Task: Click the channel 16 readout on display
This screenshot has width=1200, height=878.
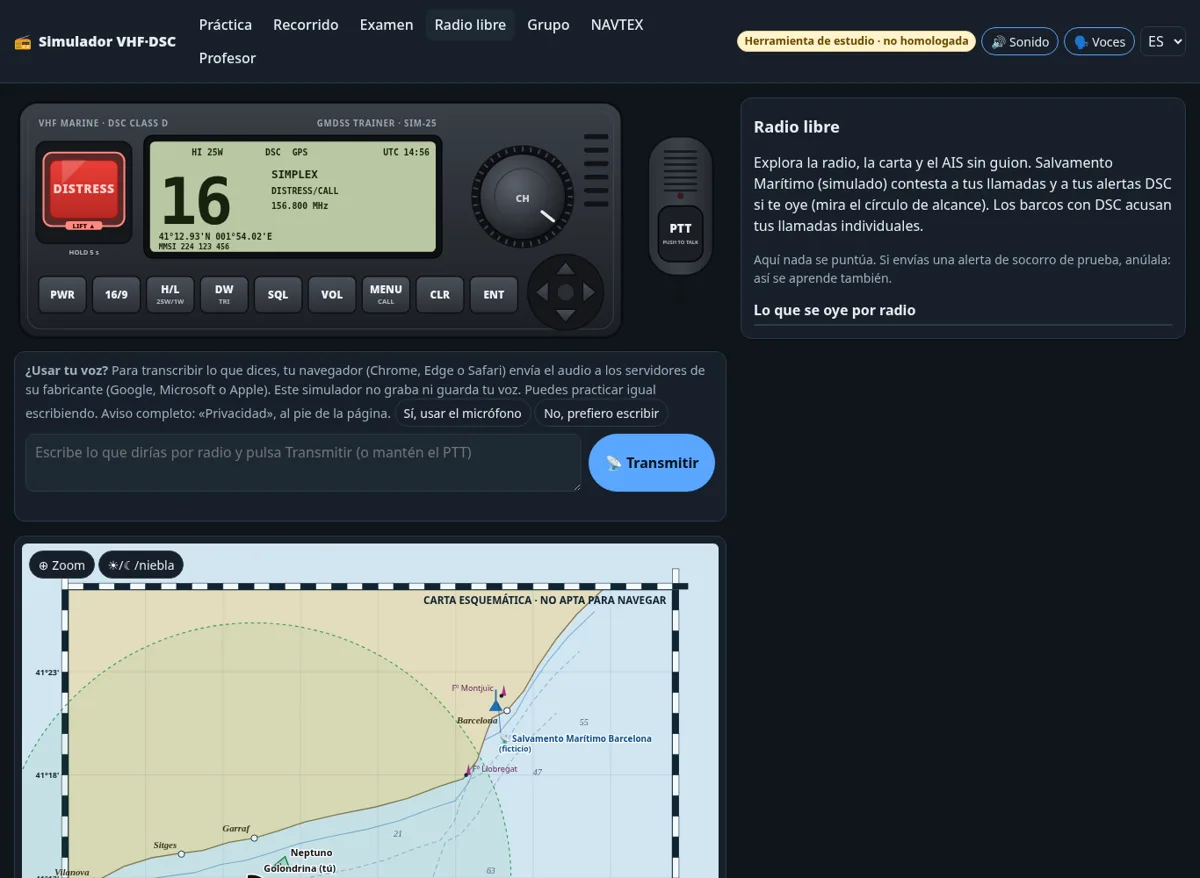Action: [x=196, y=200]
